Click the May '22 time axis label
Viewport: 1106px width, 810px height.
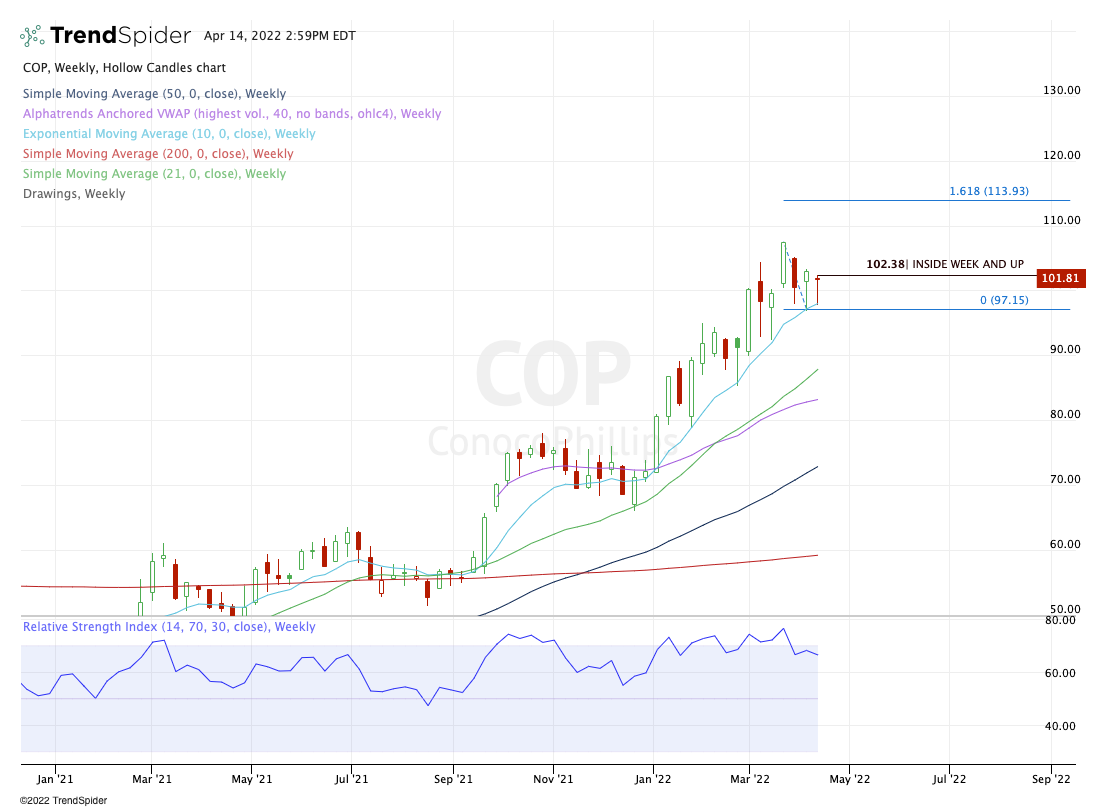[x=849, y=780]
